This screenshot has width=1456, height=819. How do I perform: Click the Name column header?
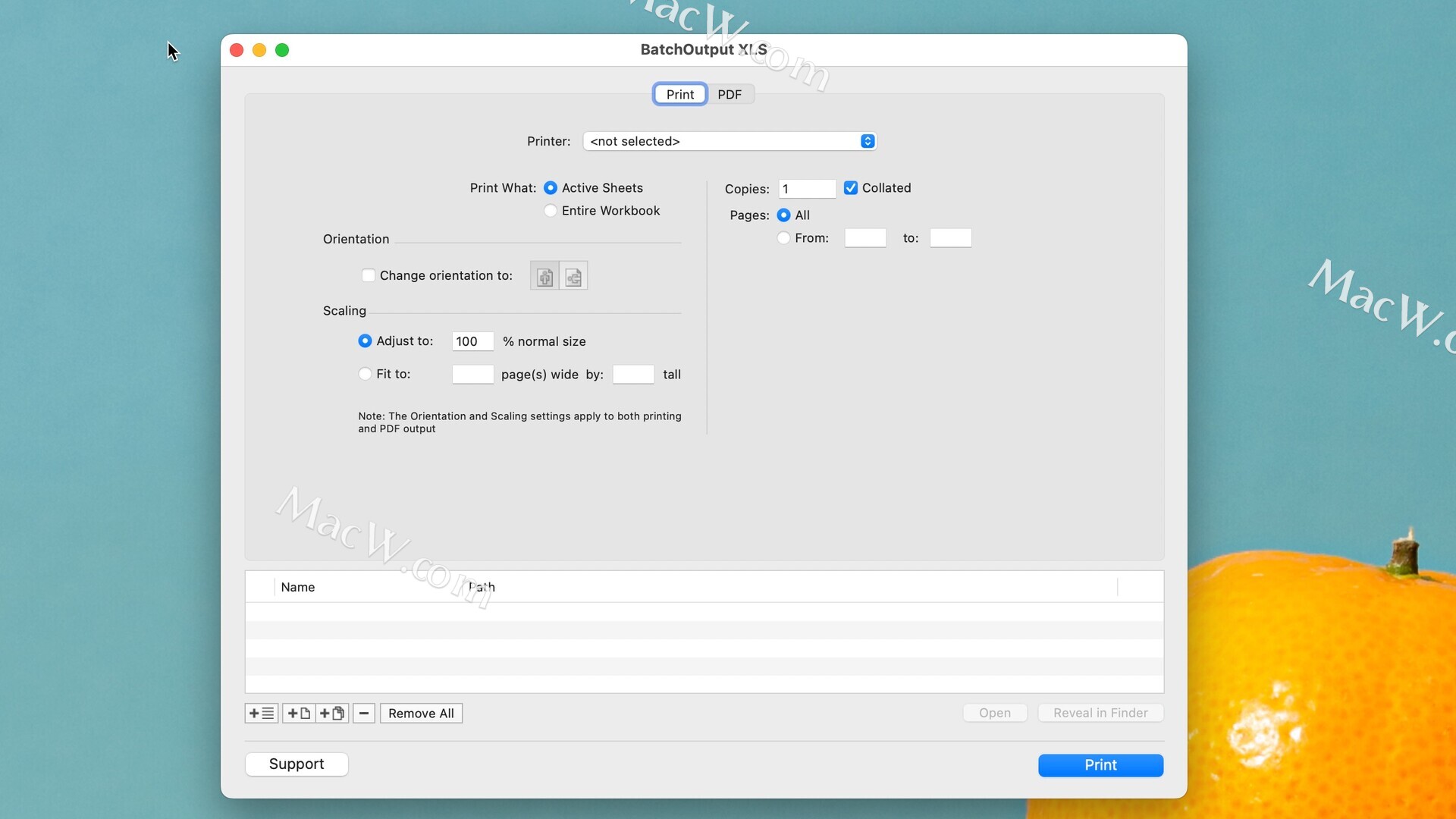(297, 587)
